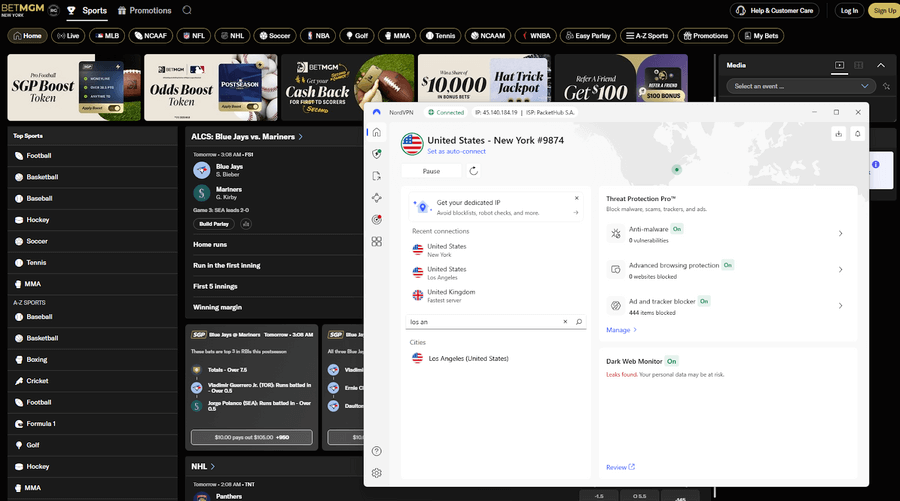
Task: Open NordVPN settings gear icon
Action: click(x=377, y=473)
